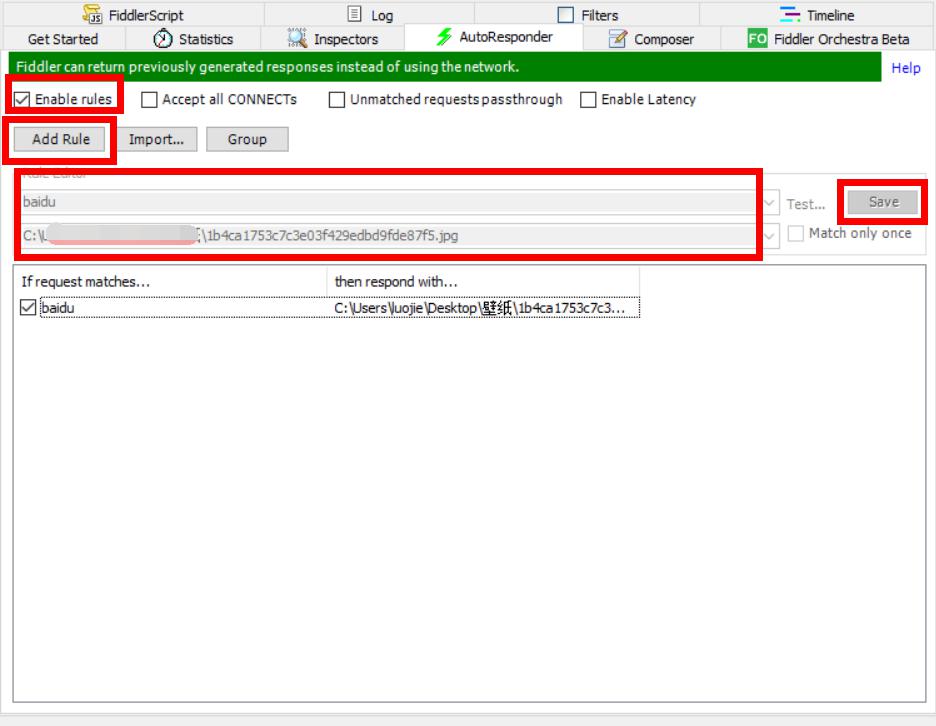Switch to the Get Started tab

click(x=63, y=39)
